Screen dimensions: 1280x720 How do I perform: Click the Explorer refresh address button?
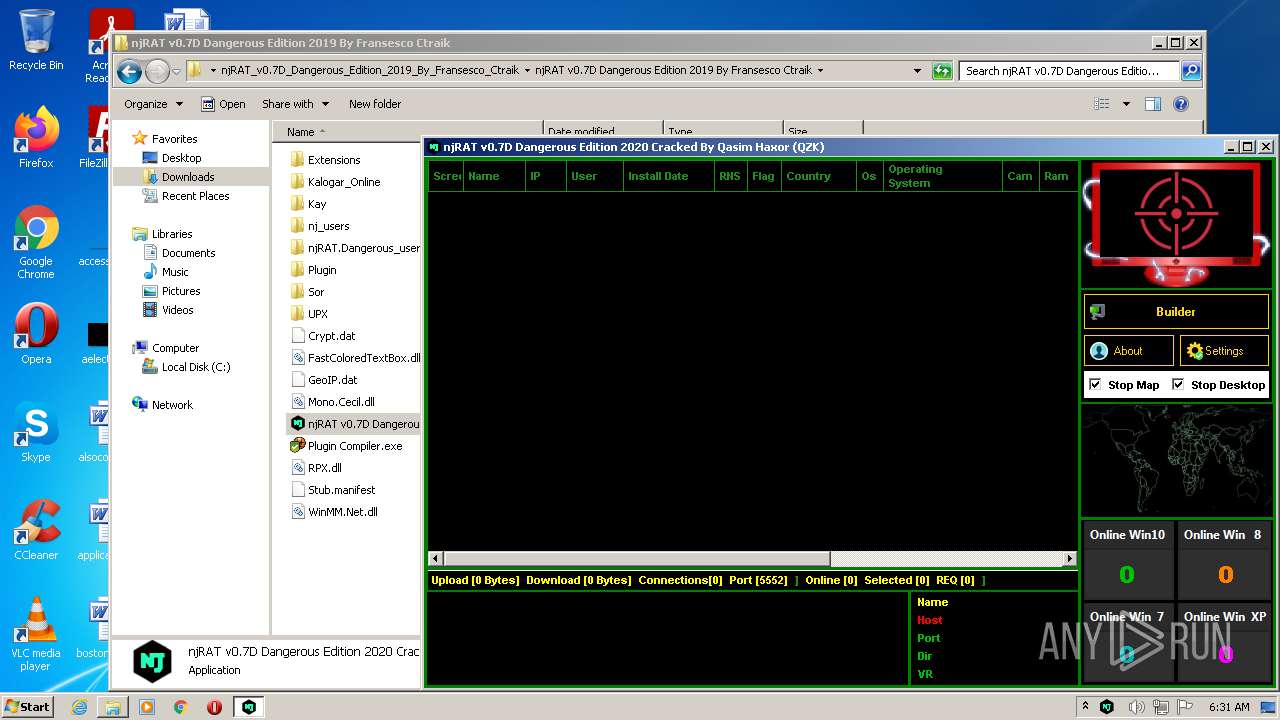pos(942,71)
